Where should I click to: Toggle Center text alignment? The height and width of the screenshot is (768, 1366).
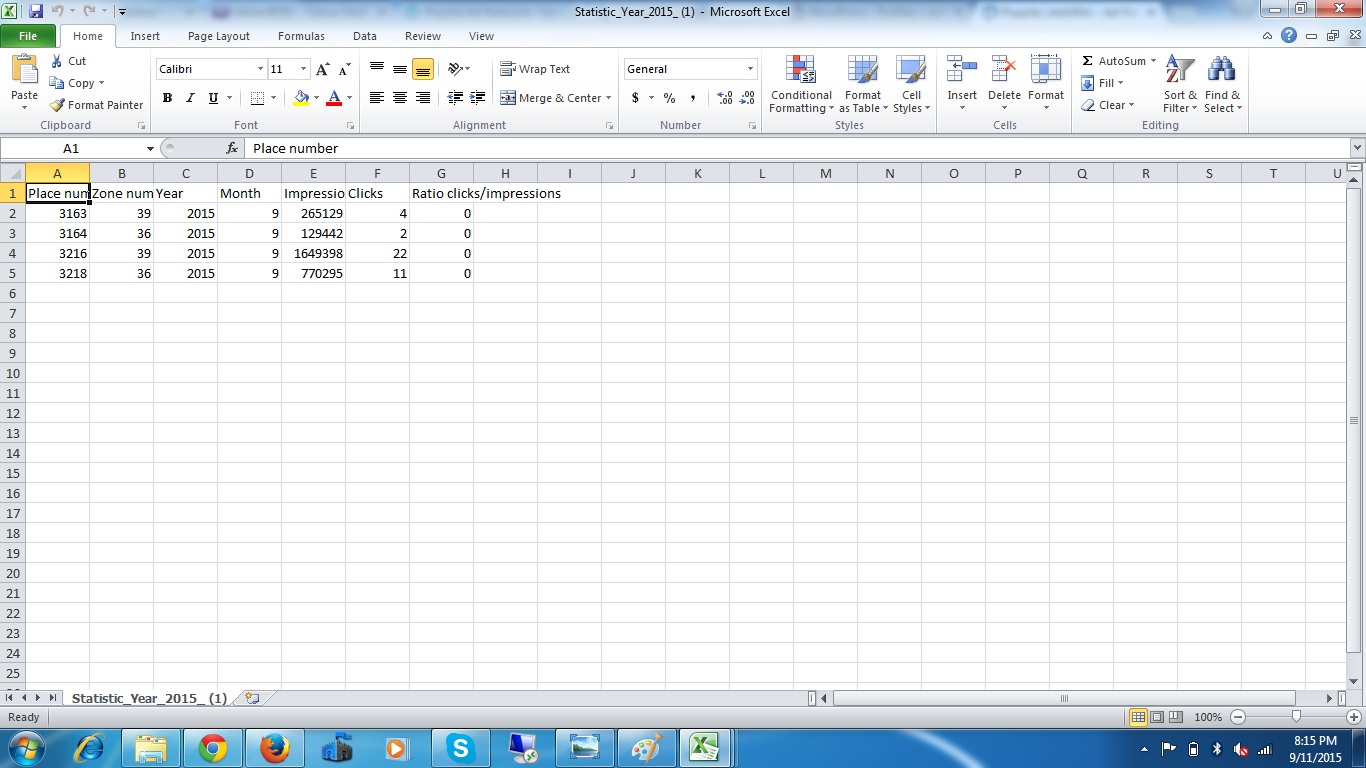pos(400,98)
